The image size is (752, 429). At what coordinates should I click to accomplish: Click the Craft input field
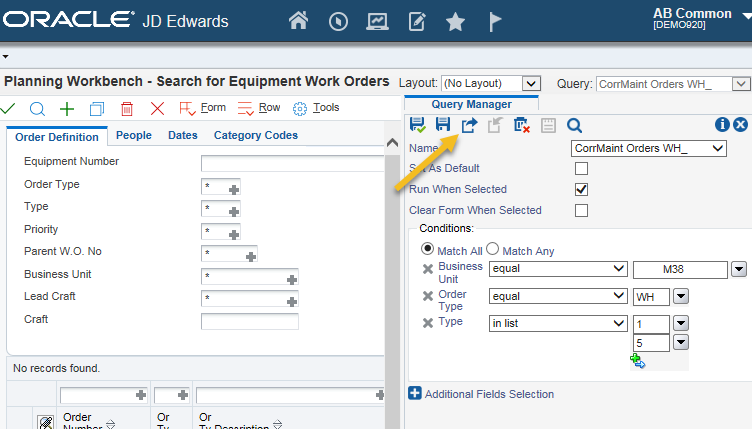pos(250,321)
